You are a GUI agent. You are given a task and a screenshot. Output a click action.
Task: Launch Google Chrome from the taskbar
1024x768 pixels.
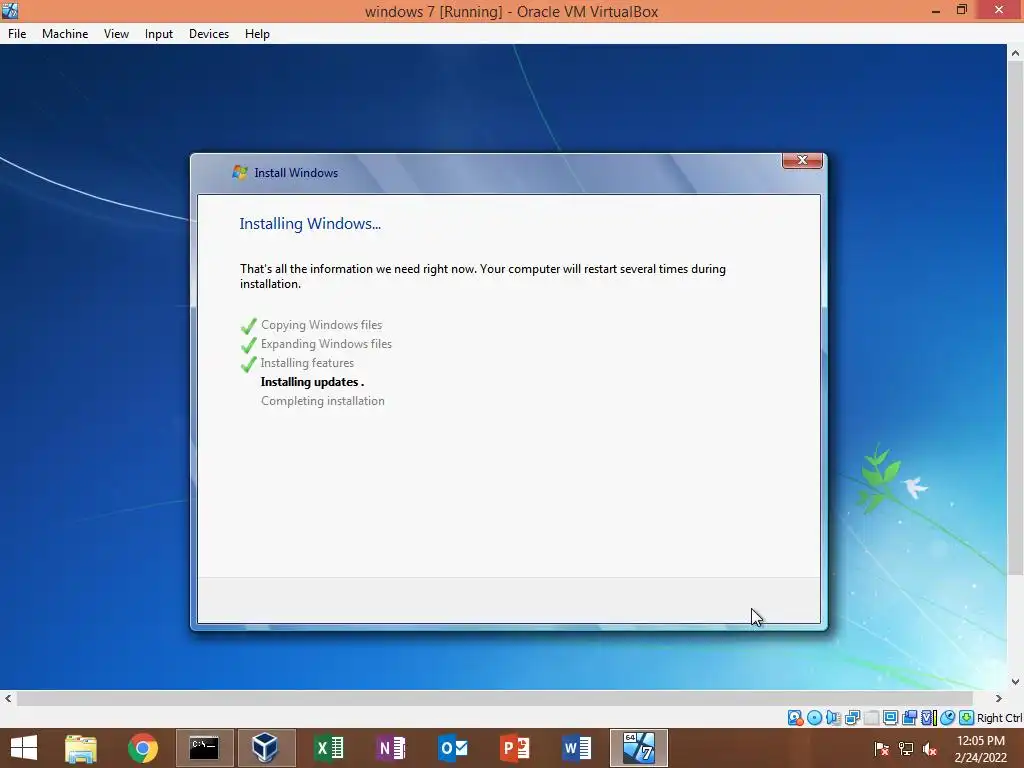142,748
